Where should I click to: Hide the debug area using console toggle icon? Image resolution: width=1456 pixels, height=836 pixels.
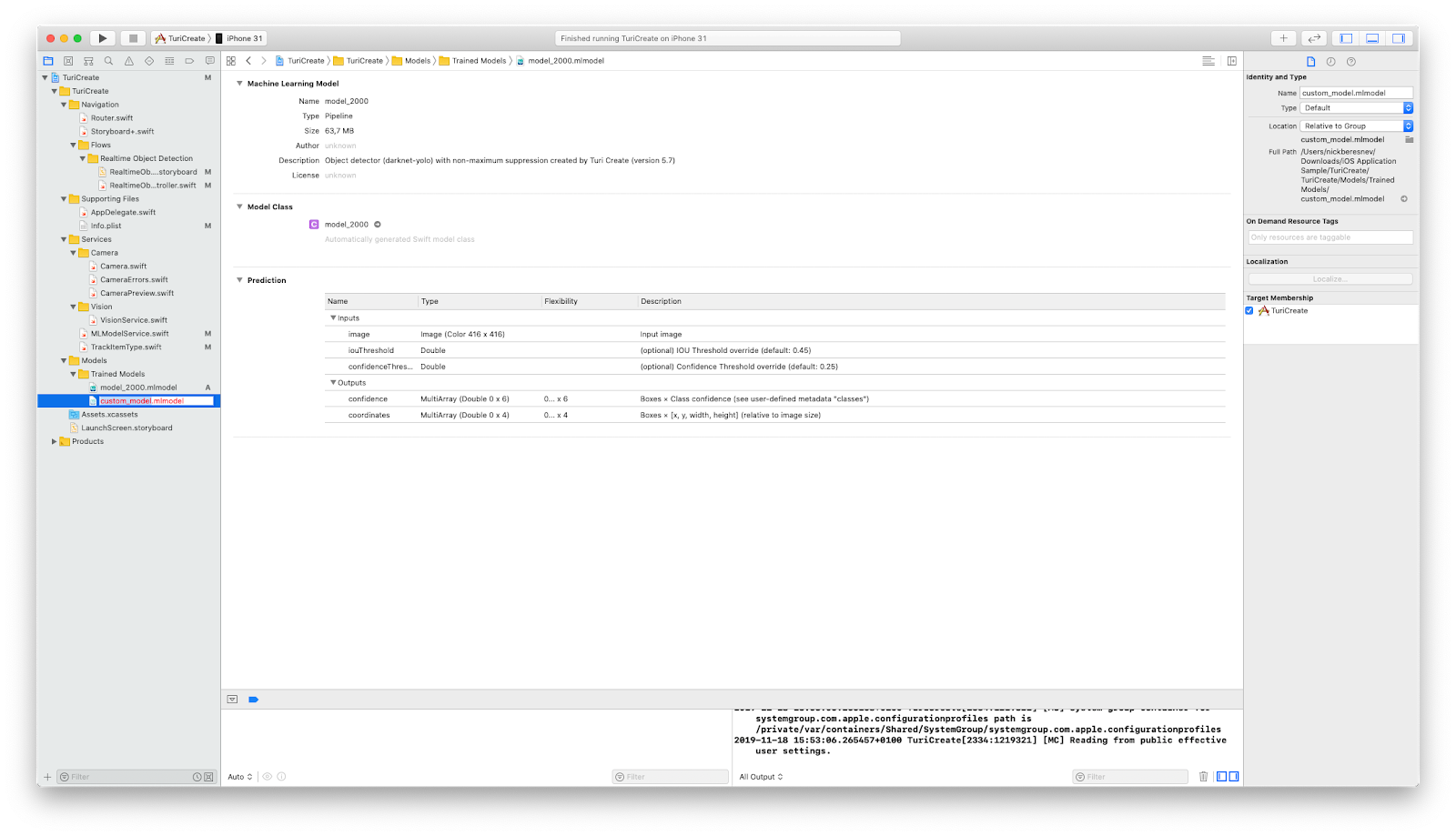click(x=232, y=700)
